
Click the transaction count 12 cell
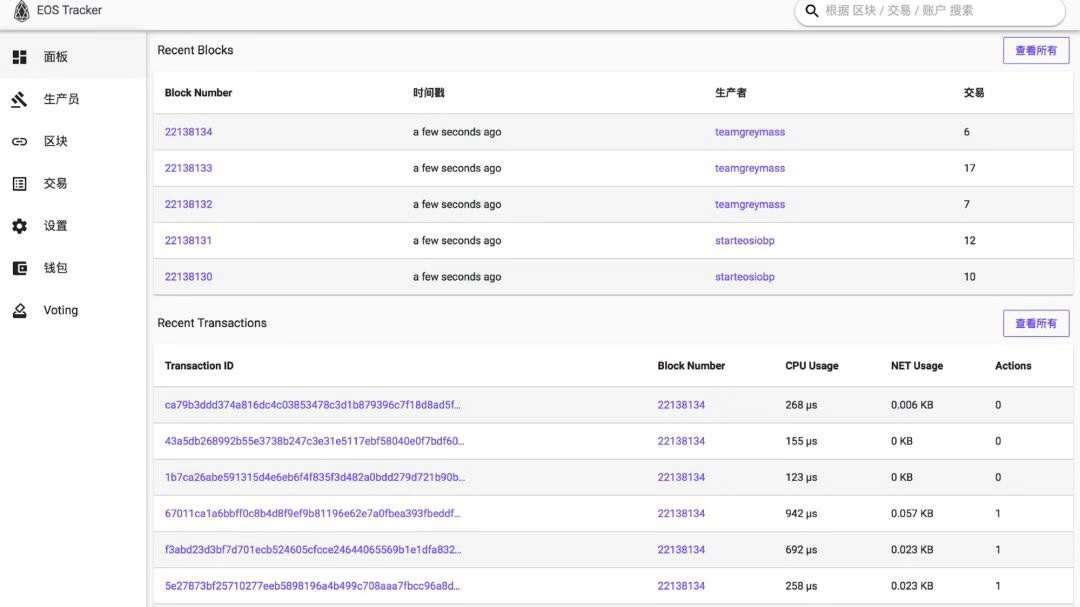(969, 240)
